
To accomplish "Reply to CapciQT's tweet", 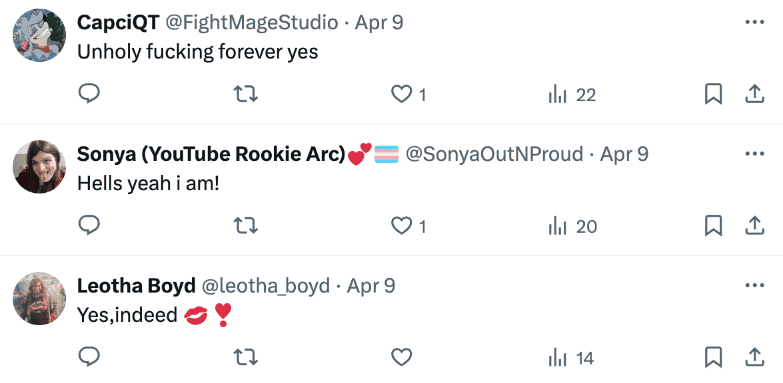I will [89, 93].
